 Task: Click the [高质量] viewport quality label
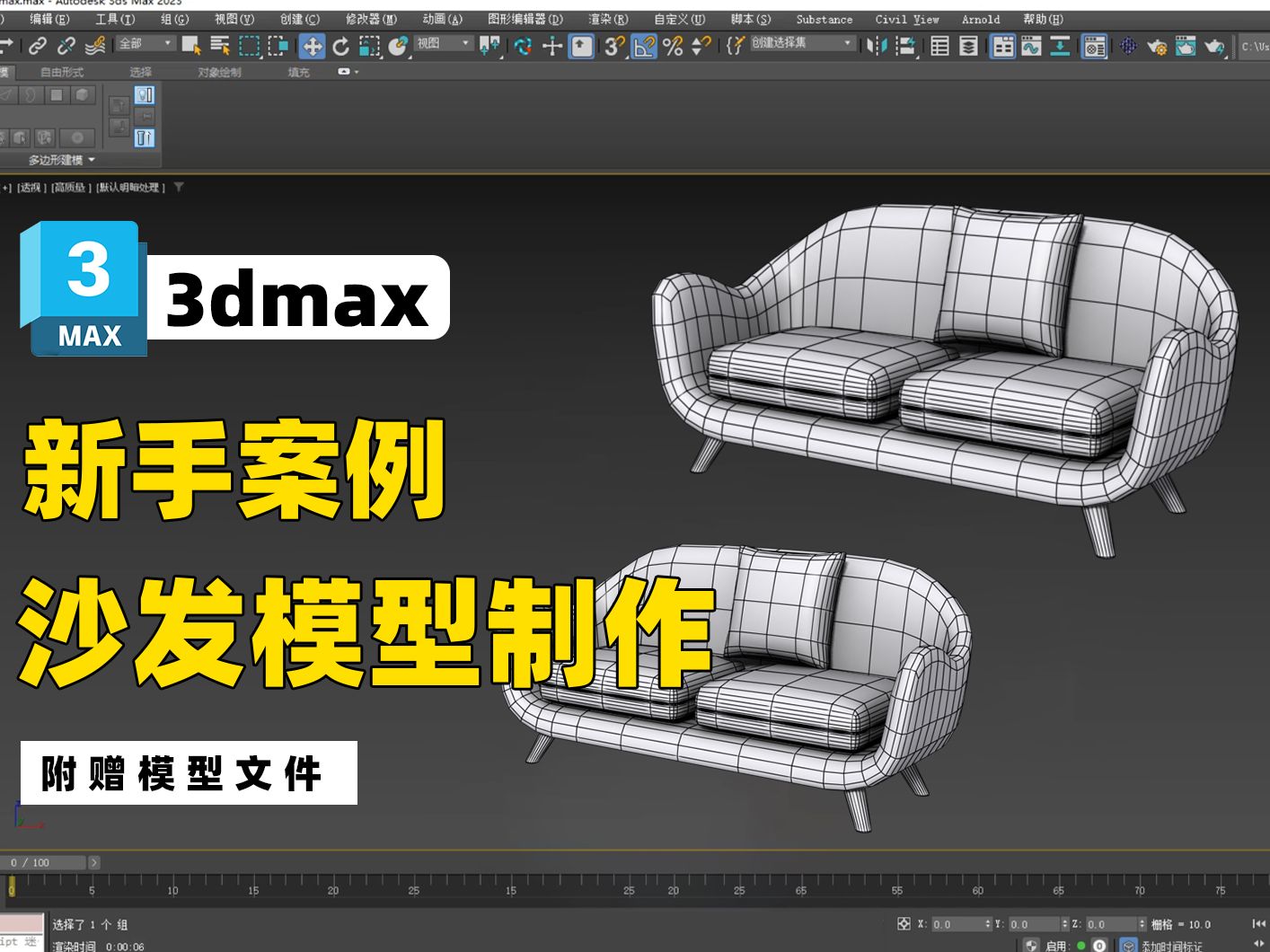coord(71,188)
